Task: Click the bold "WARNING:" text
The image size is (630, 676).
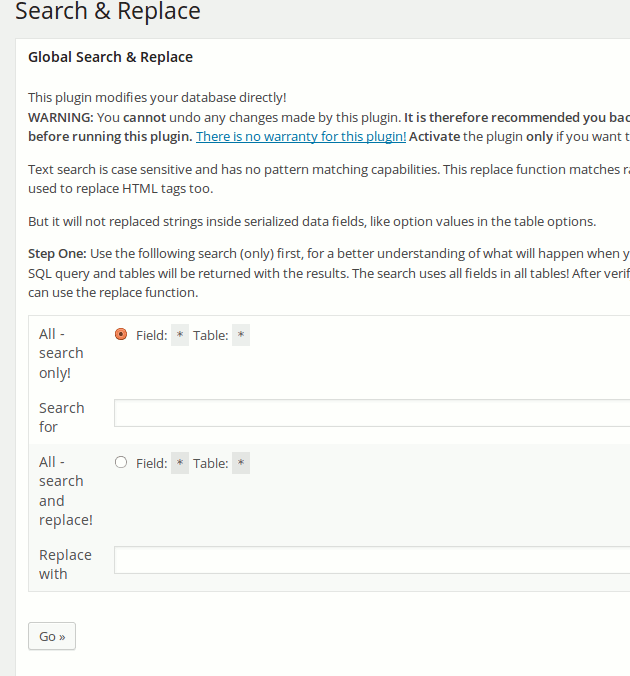Action: point(61,117)
